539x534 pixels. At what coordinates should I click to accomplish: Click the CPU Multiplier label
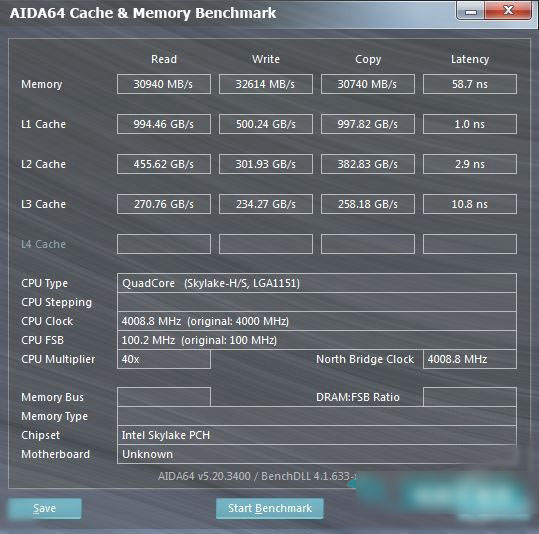tap(58, 359)
